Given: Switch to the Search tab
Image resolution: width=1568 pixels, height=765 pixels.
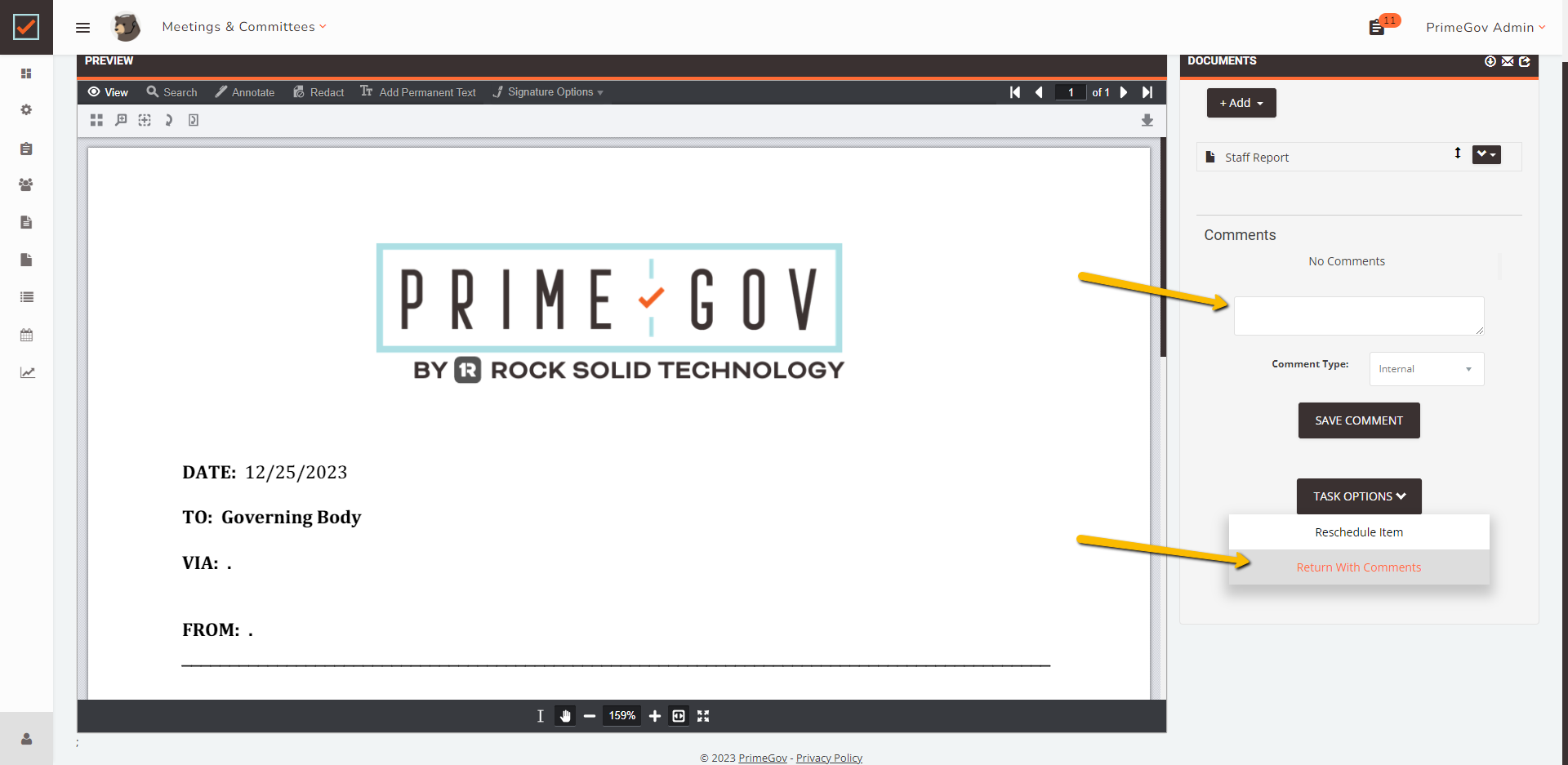Looking at the screenshot, I should point(171,92).
